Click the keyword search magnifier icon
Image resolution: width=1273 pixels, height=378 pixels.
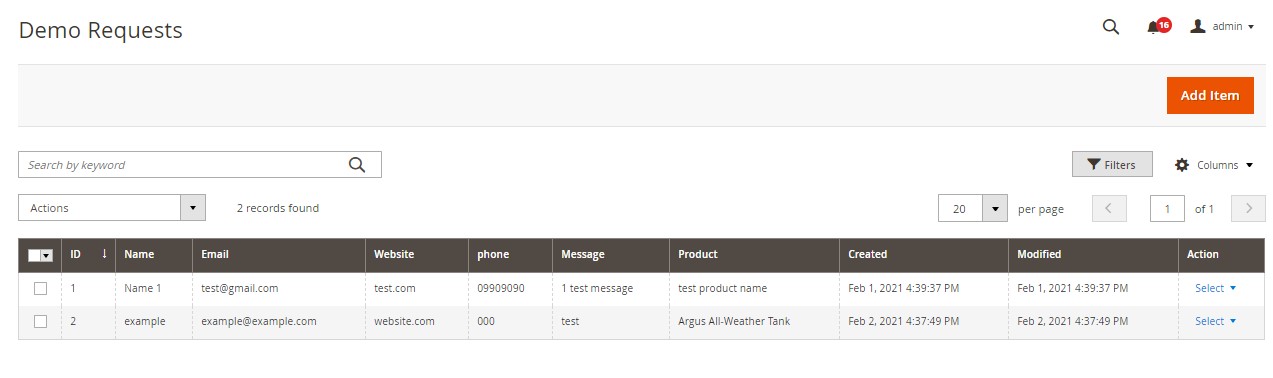pyautogui.click(x=357, y=165)
